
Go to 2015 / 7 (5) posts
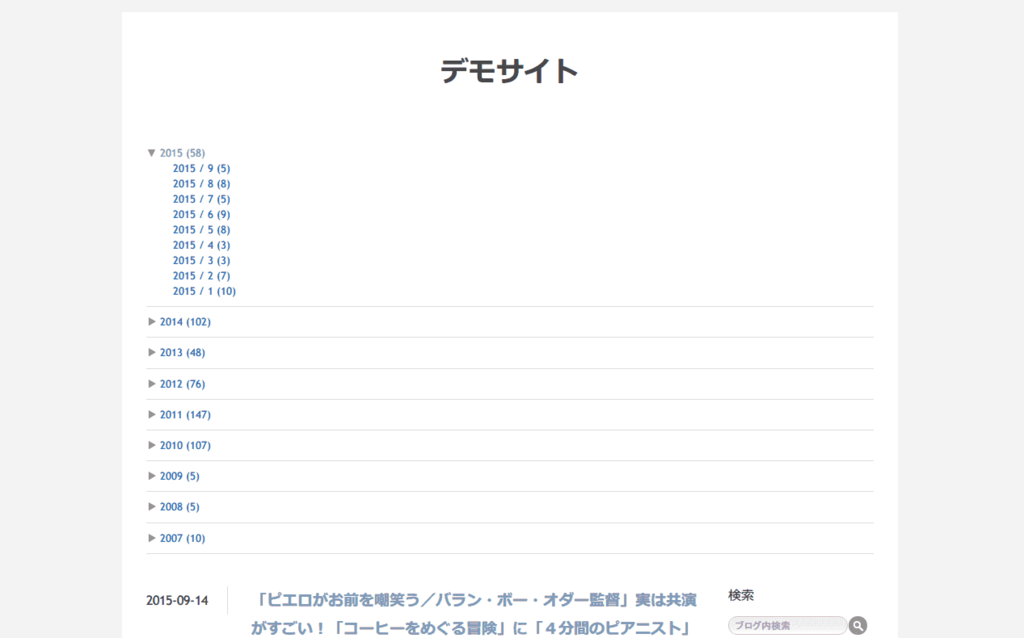(x=201, y=199)
